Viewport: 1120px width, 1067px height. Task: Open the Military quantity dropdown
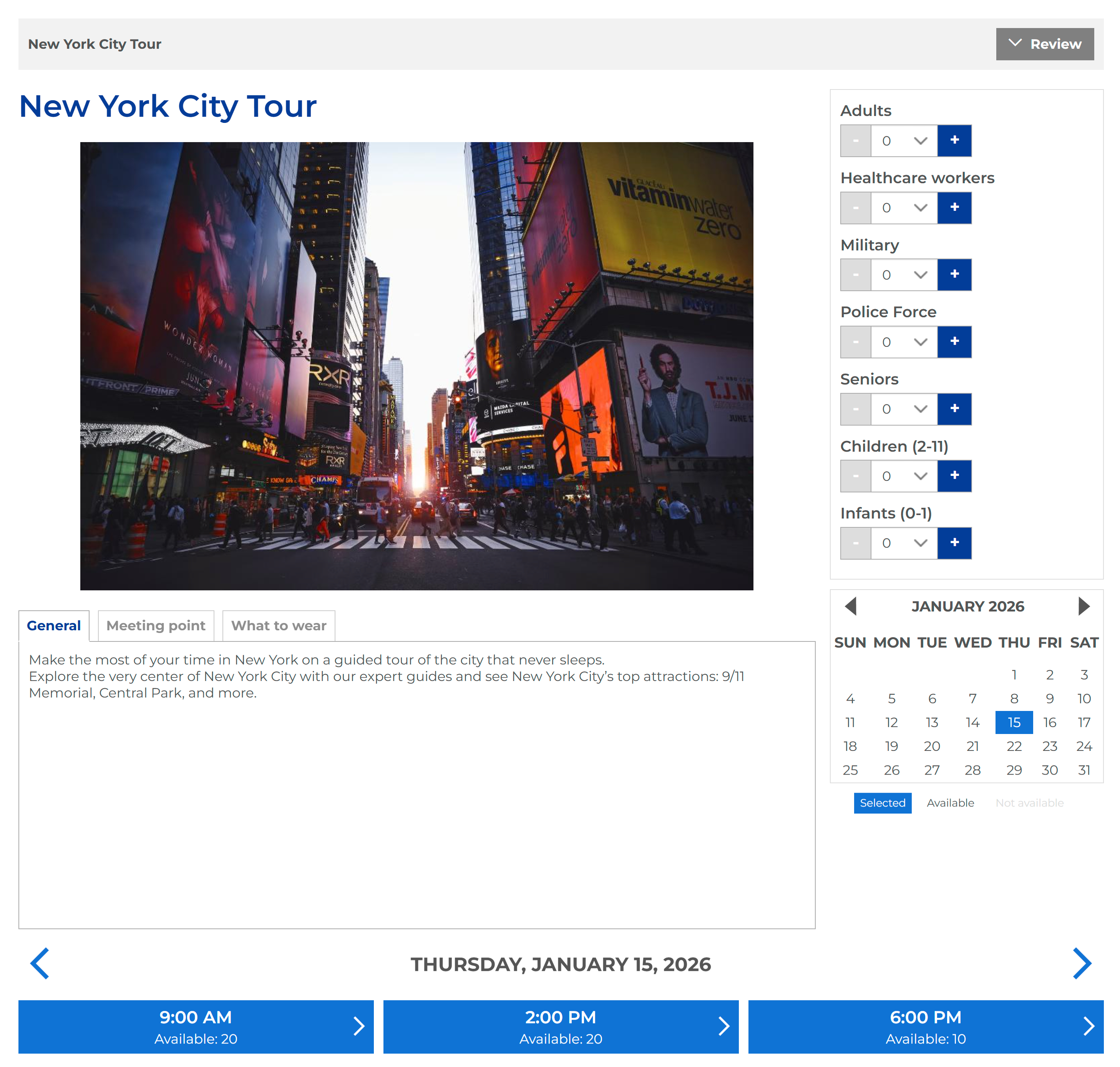pyautogui.click(x=904, y=275)
